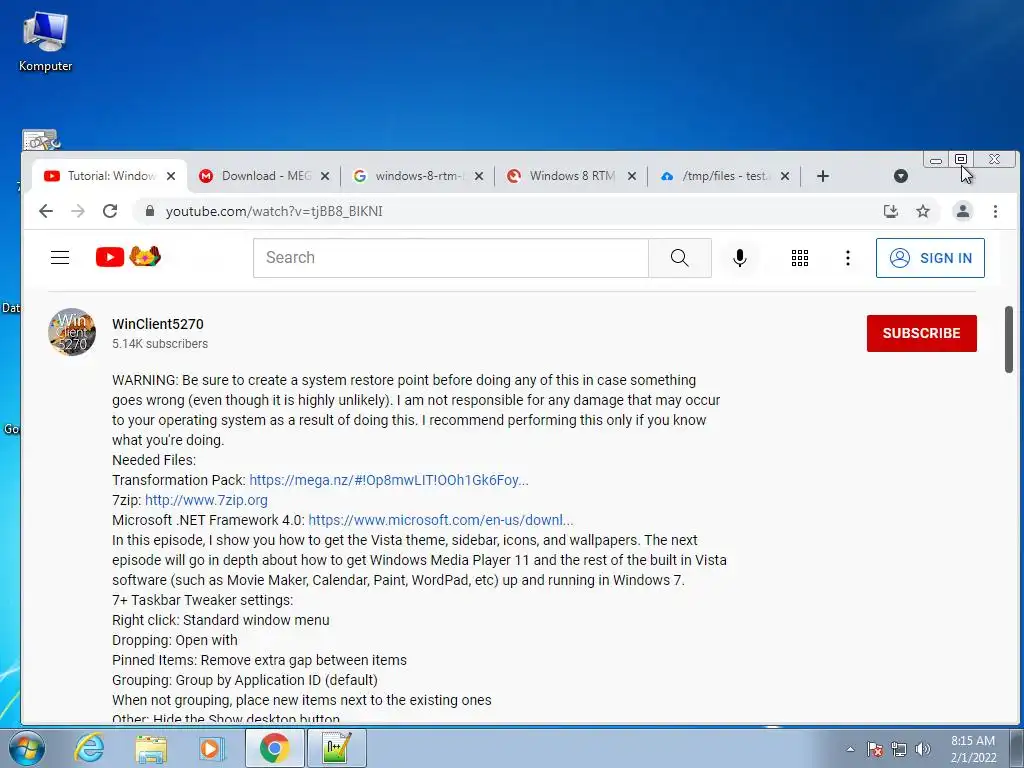Open the YouTube hamburger guide menu
The width and height of the screenshot is (1024, 768).
tap(60, 257)
